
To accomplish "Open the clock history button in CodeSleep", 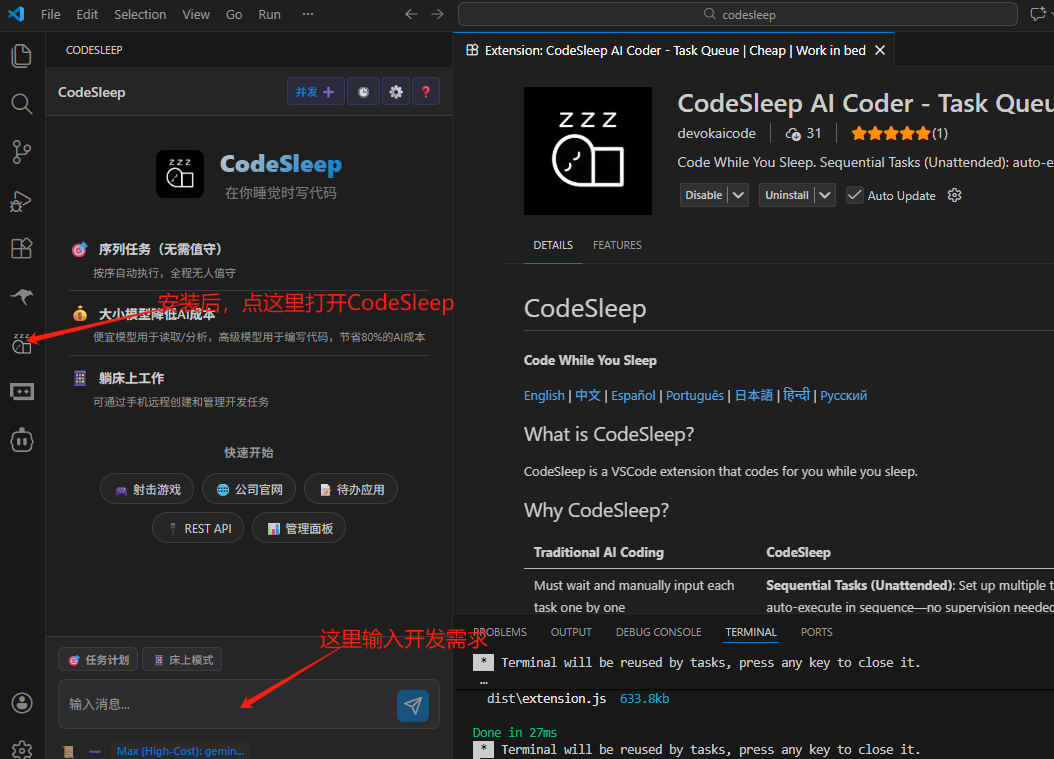I will (x=363, y=92).
